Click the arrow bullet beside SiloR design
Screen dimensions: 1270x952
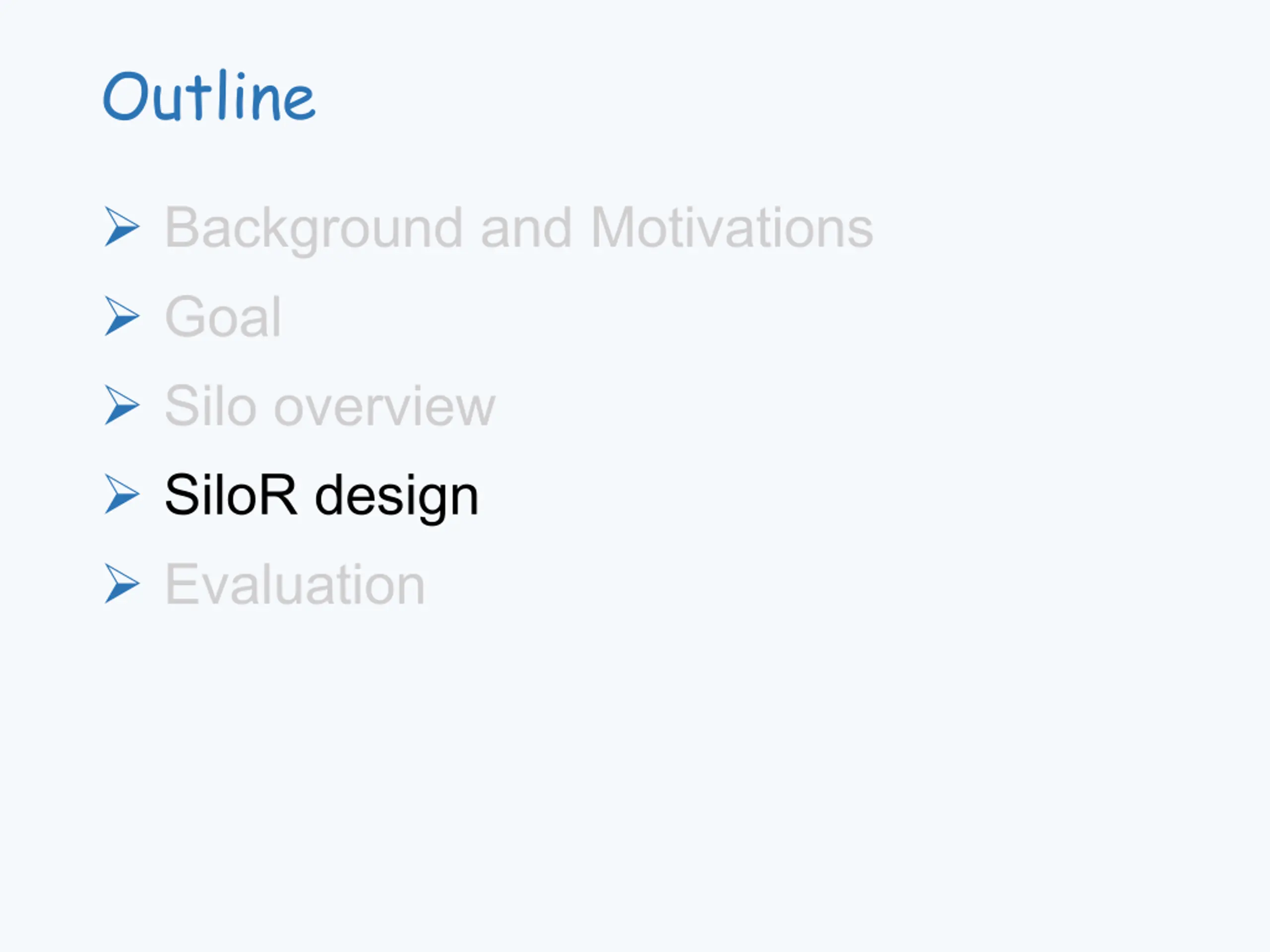coord(122,494)
